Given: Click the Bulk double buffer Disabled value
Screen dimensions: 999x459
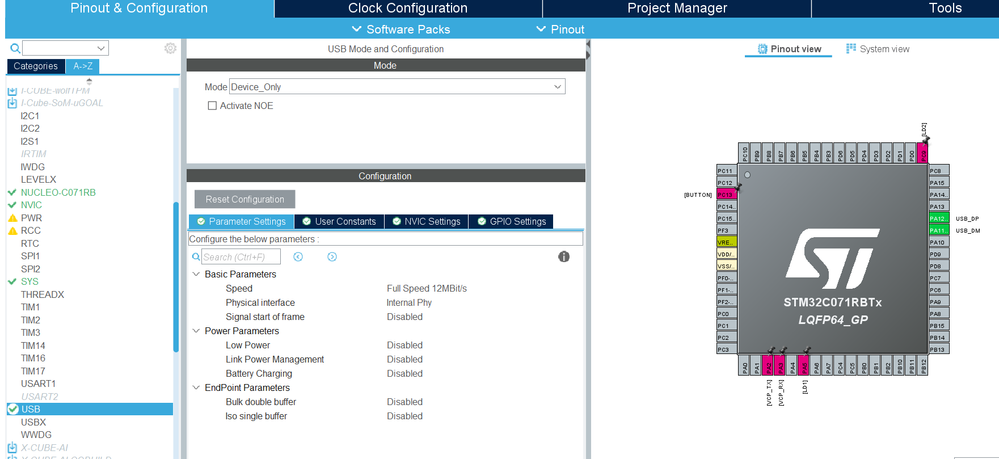Looking at the screenshot, I should (x=405, y=402).
